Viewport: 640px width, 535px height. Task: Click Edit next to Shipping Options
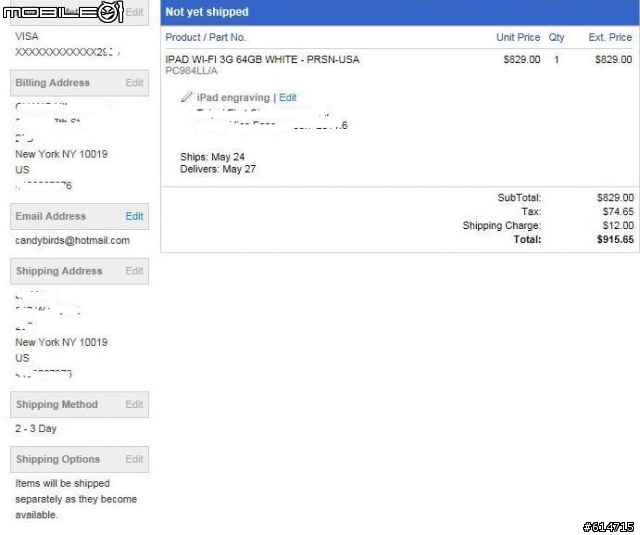pos(134,459)
